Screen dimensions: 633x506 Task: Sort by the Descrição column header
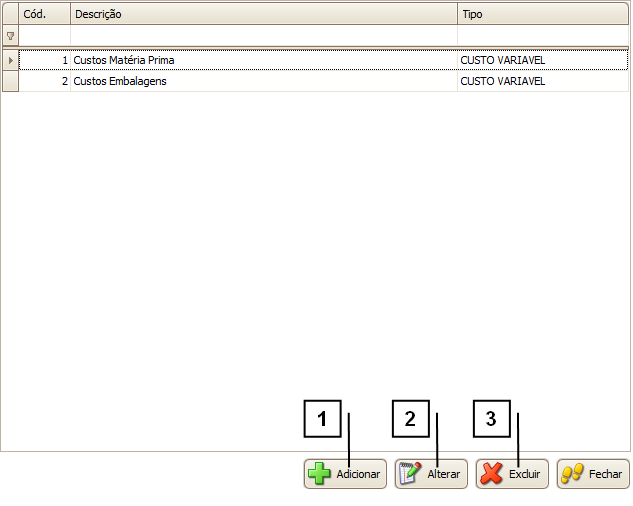tap(263, 15)
